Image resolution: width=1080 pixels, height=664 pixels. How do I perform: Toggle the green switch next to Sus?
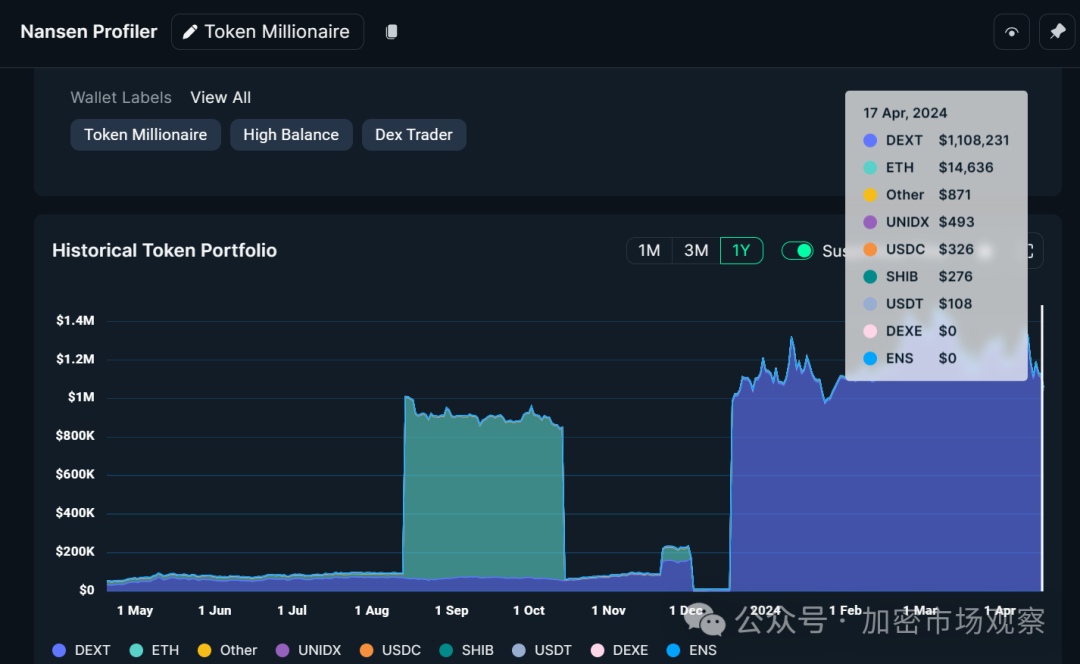(798, 251)
